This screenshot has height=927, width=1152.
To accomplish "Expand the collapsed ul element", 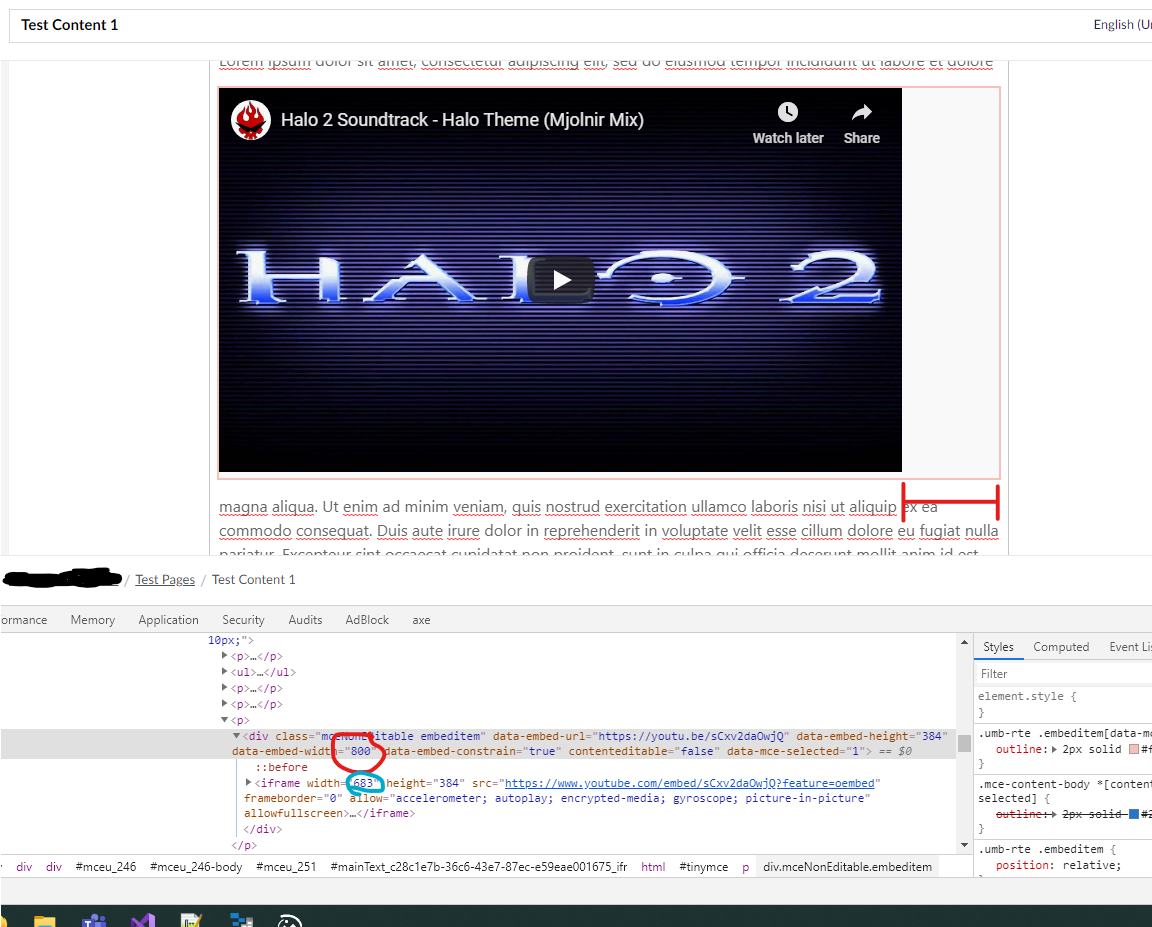I will (224, 671).
